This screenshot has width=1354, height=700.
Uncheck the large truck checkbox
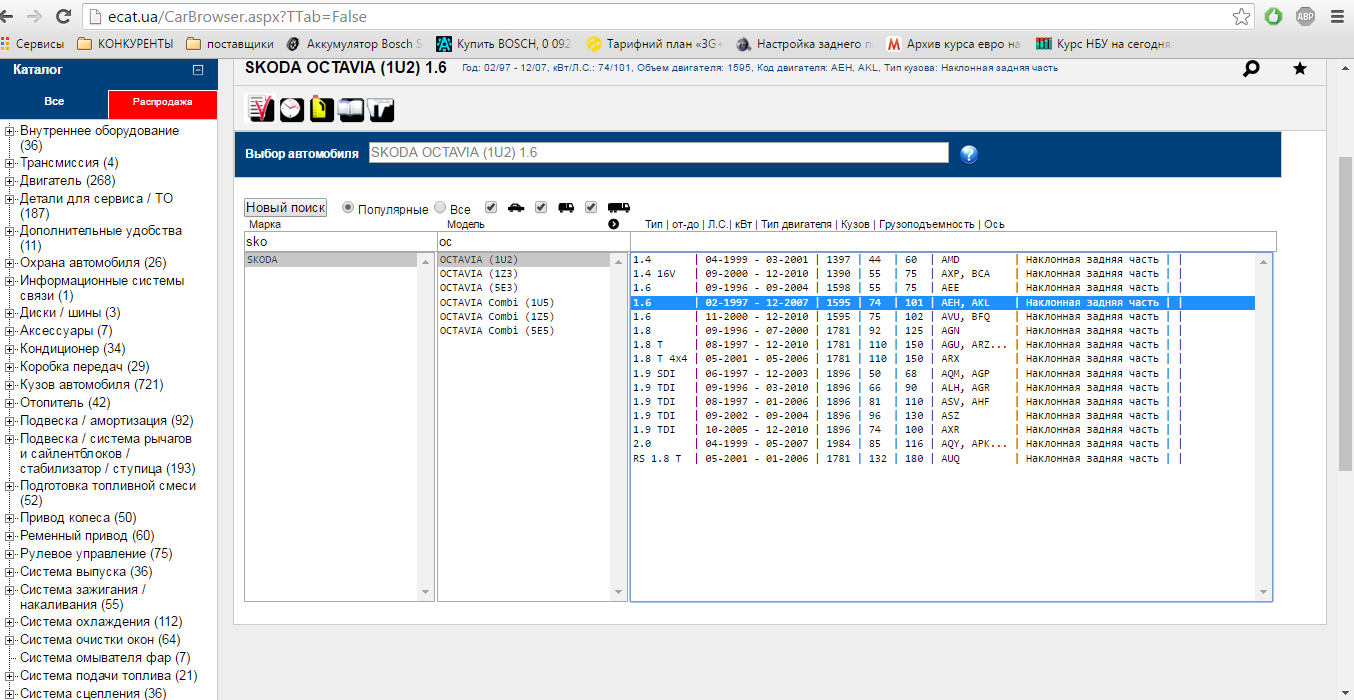(591, 208)
